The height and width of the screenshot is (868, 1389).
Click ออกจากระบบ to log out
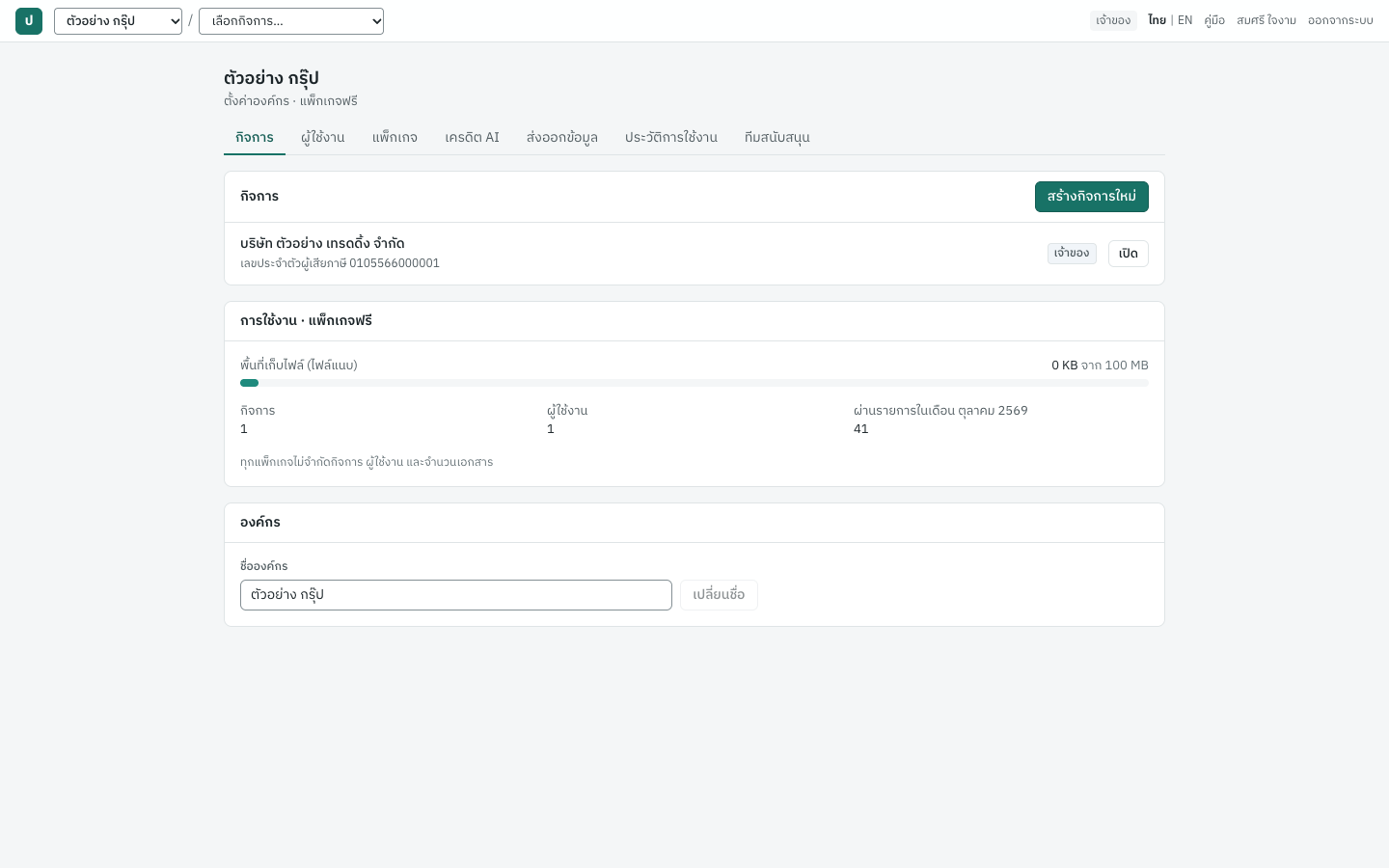click(x=1341, y=20)
